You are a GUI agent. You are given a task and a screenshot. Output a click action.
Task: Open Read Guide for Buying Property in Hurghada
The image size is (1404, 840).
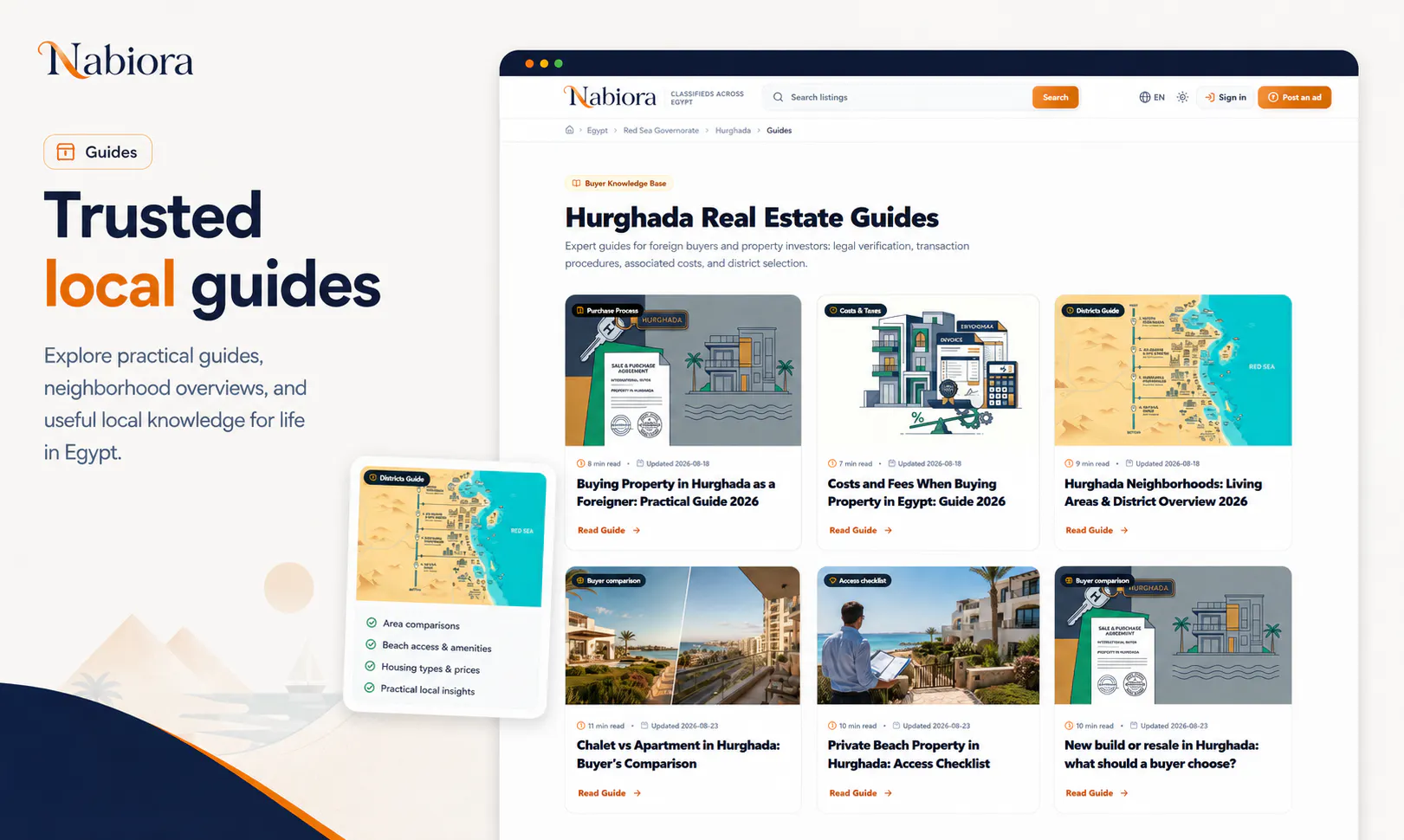609,530
